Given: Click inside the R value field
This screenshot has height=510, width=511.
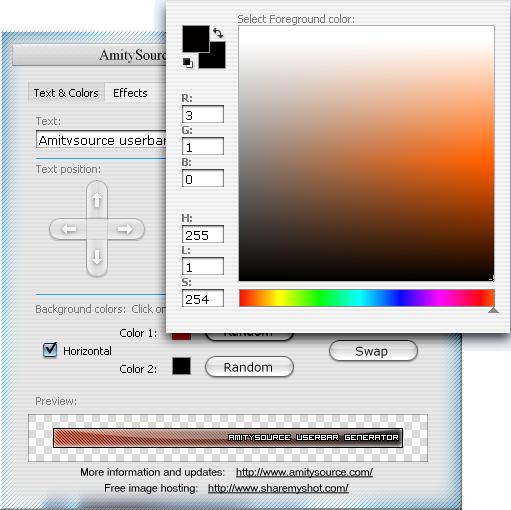Looking at the screenshot, I should click(203, 114).
